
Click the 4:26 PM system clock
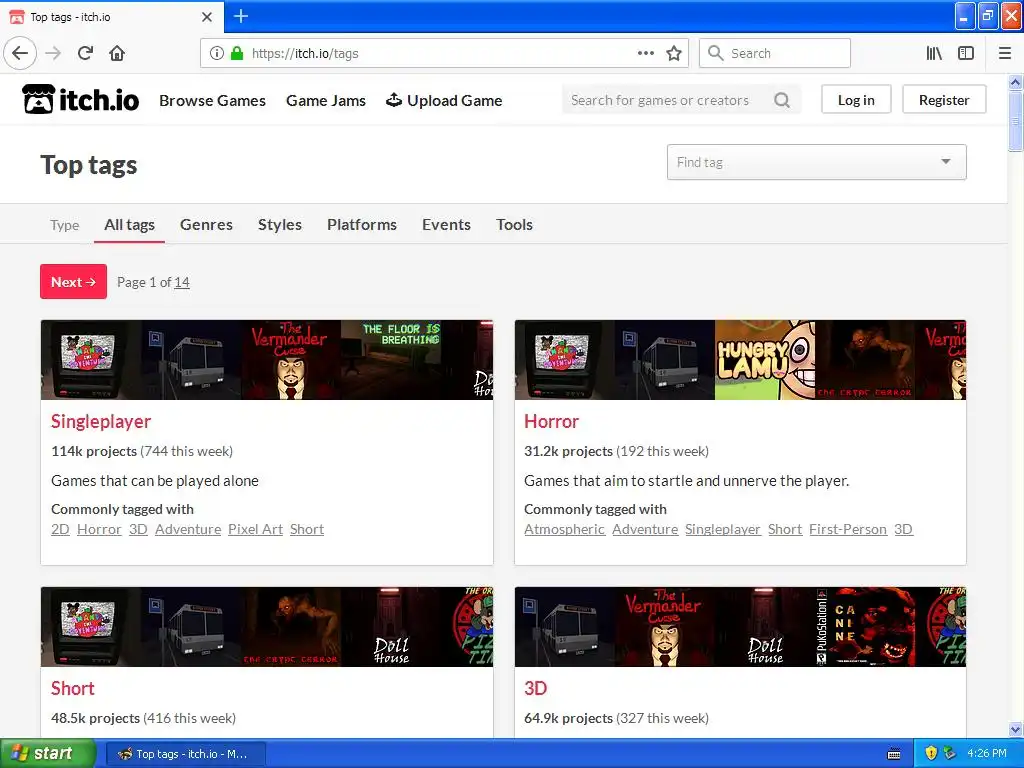pyautogui.click(x=987, y=753)
